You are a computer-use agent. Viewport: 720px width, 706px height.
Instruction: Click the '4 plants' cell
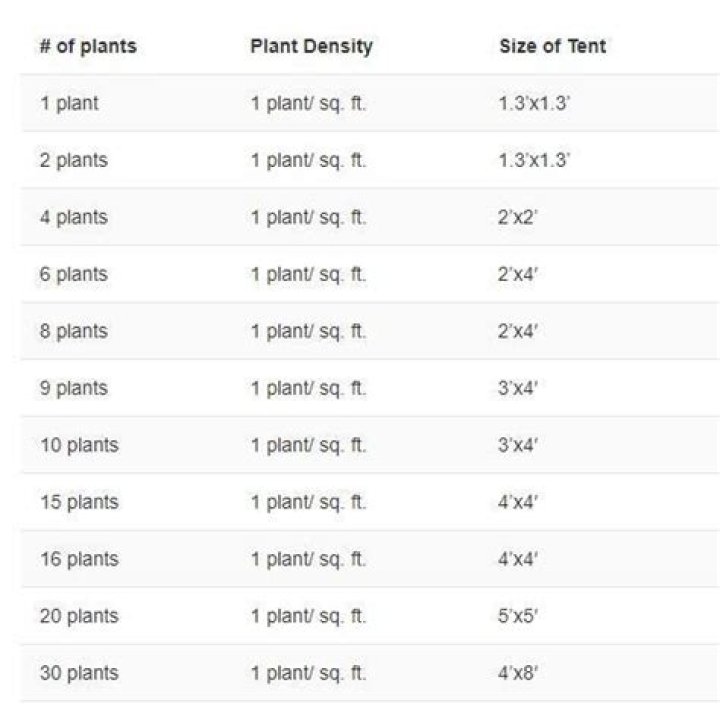[73, 217]
